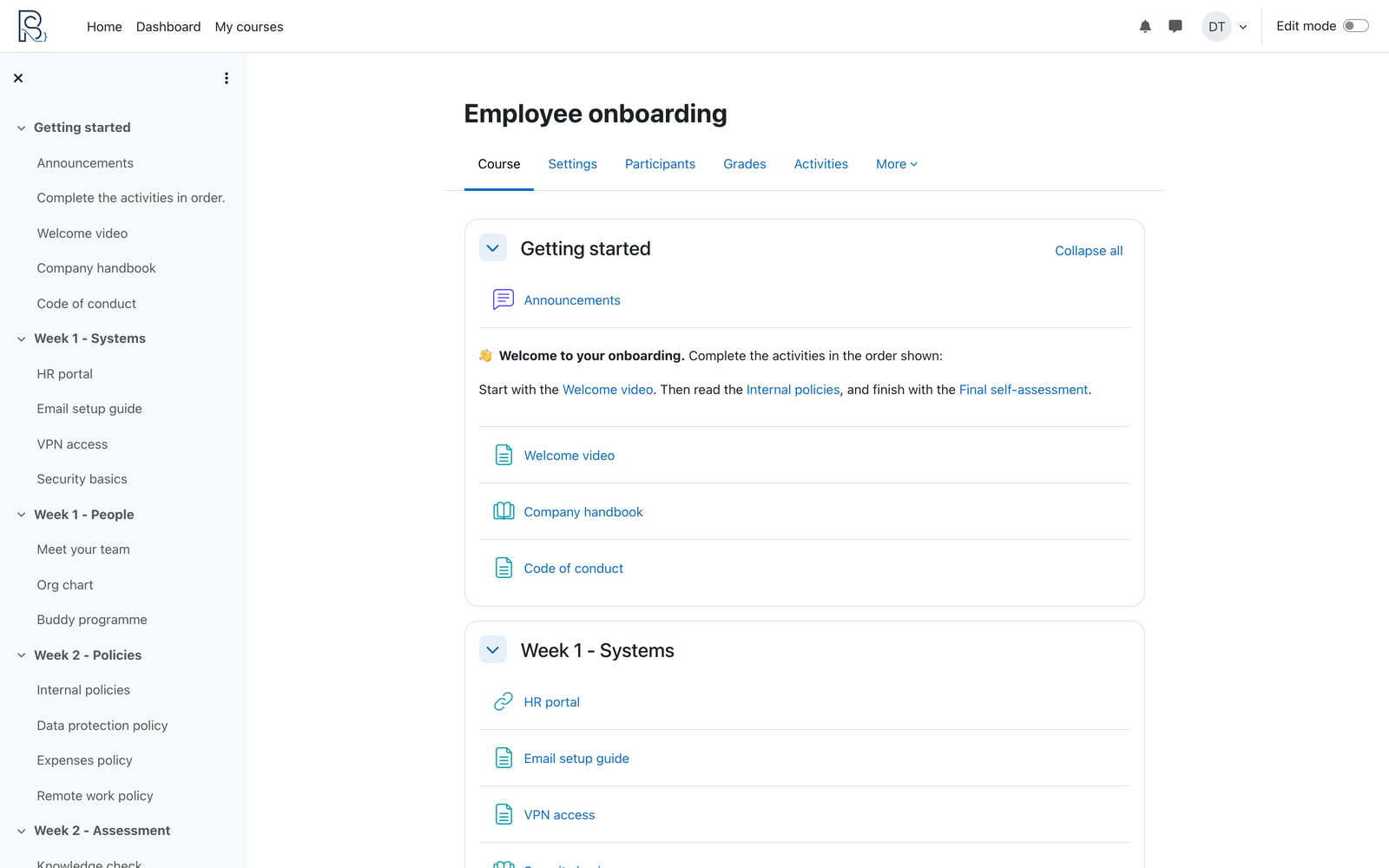
Task: Open the Grades tab
Action: click(745, 164)
